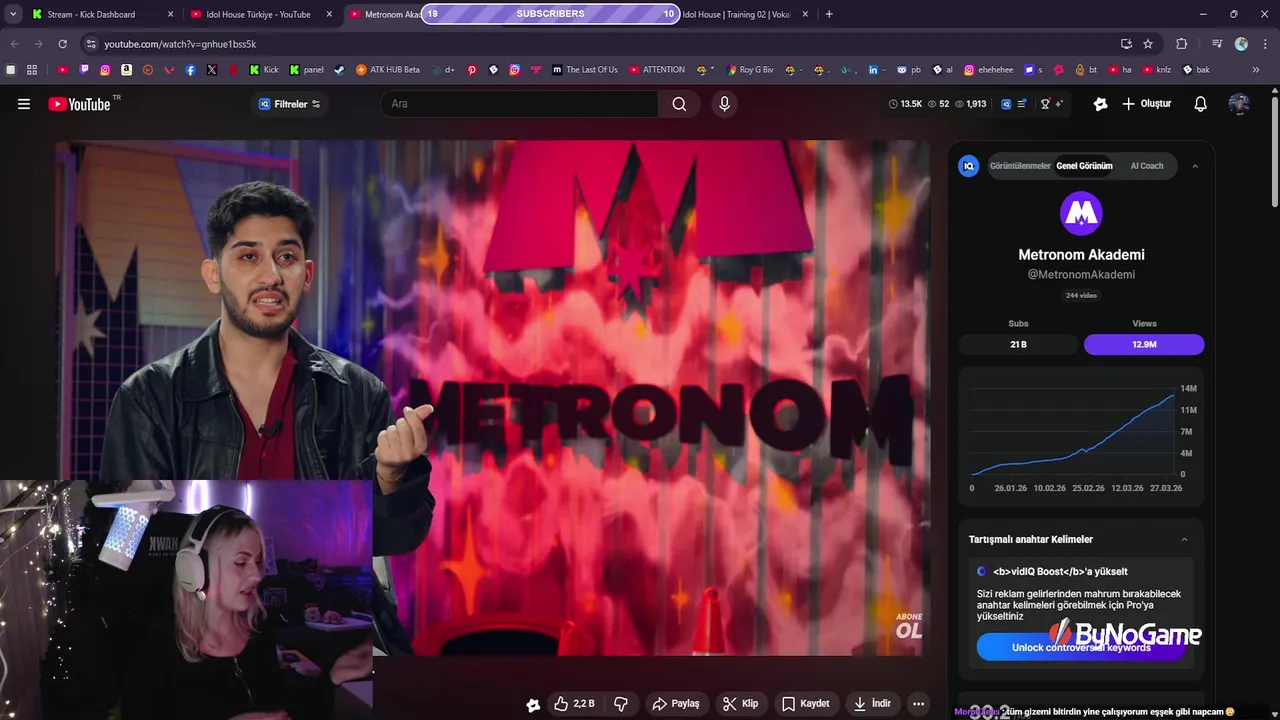
Task: Select the Views 12.9M stat pill
Action: click(x=1144, y=344)
